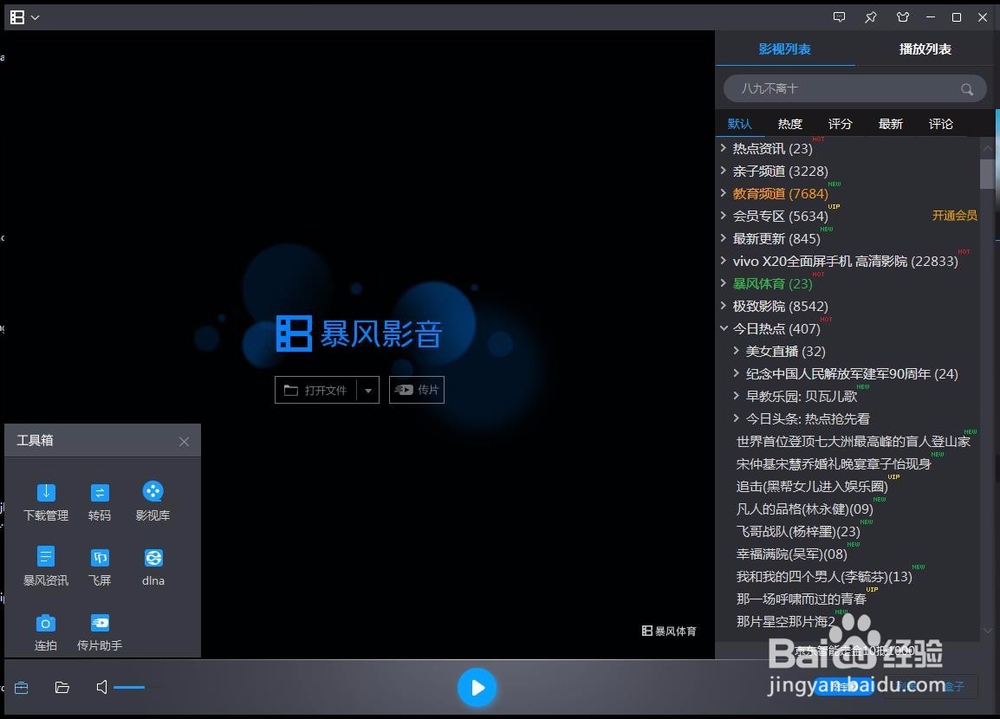Open the 传片助手 transfer assistant
This screenshot has width=1000, height=719.
(99, 632)
